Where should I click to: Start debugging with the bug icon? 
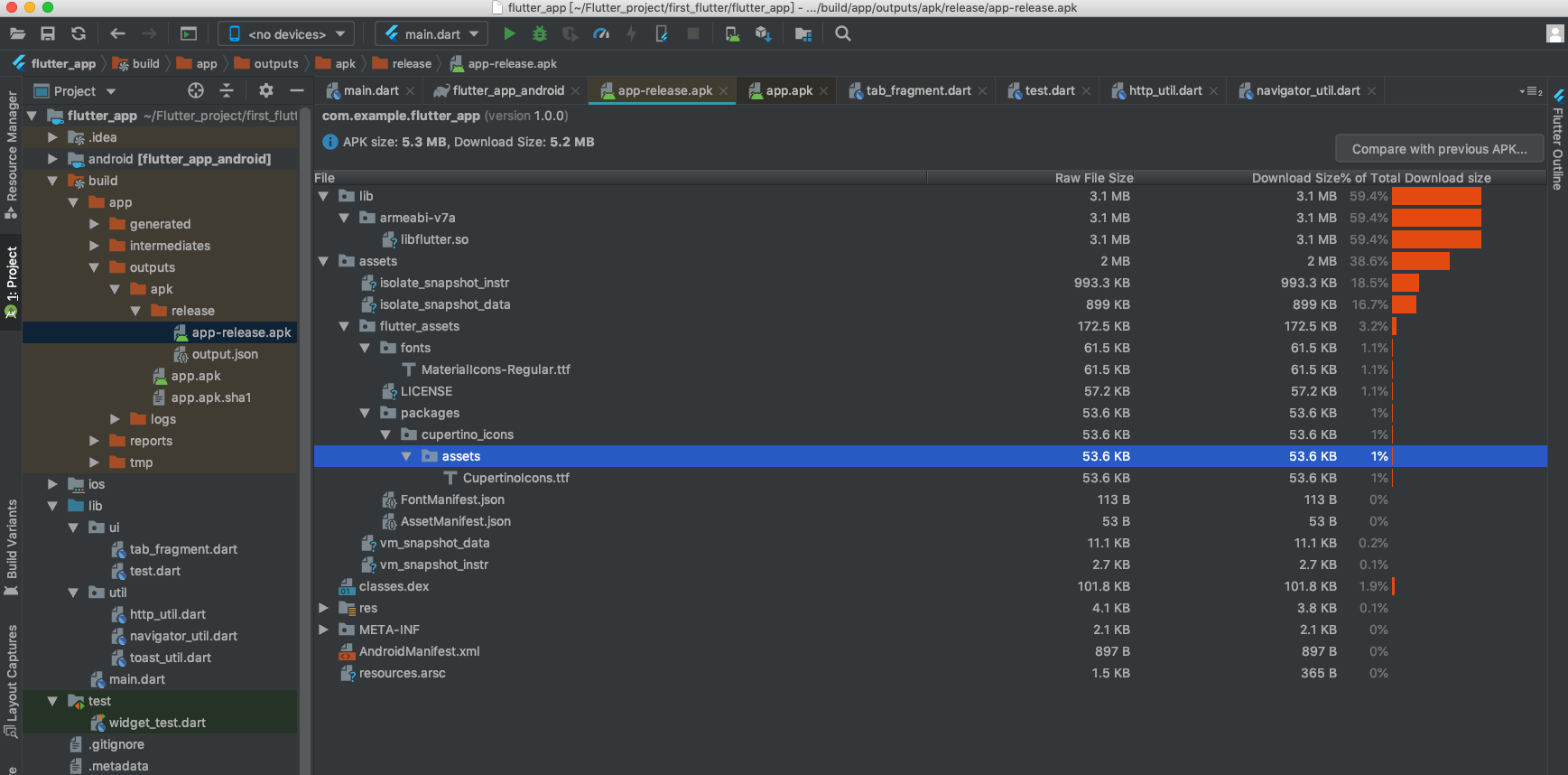(x=540, y=34)
